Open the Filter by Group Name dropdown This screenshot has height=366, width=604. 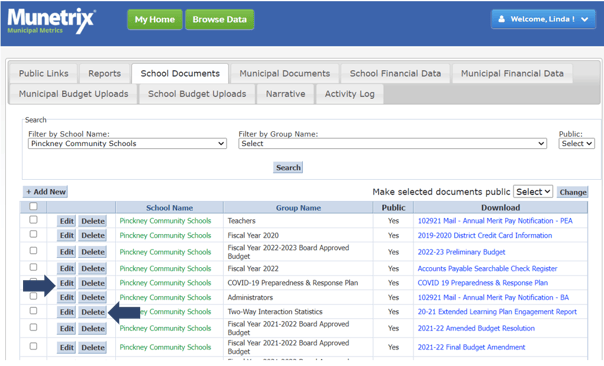[x=392, y=144]
